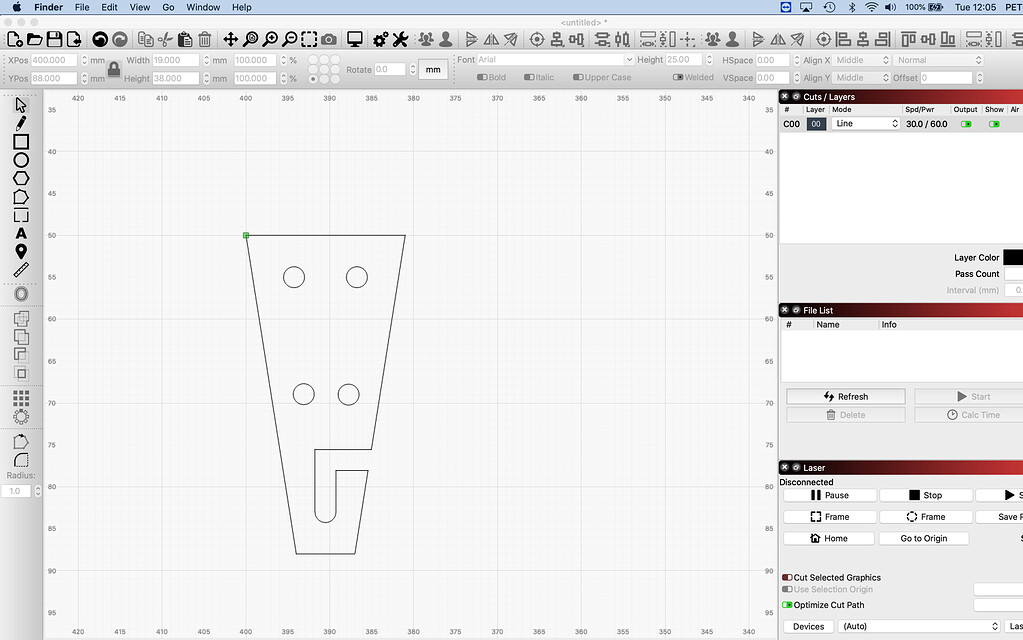Click the Refresh button in File List

click(845, 396)
